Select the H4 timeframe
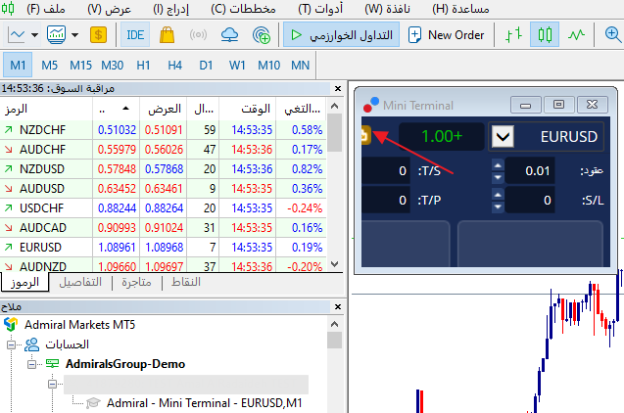Image resolution: width=624 pixels, height=413 pixels. pos(175,65)
